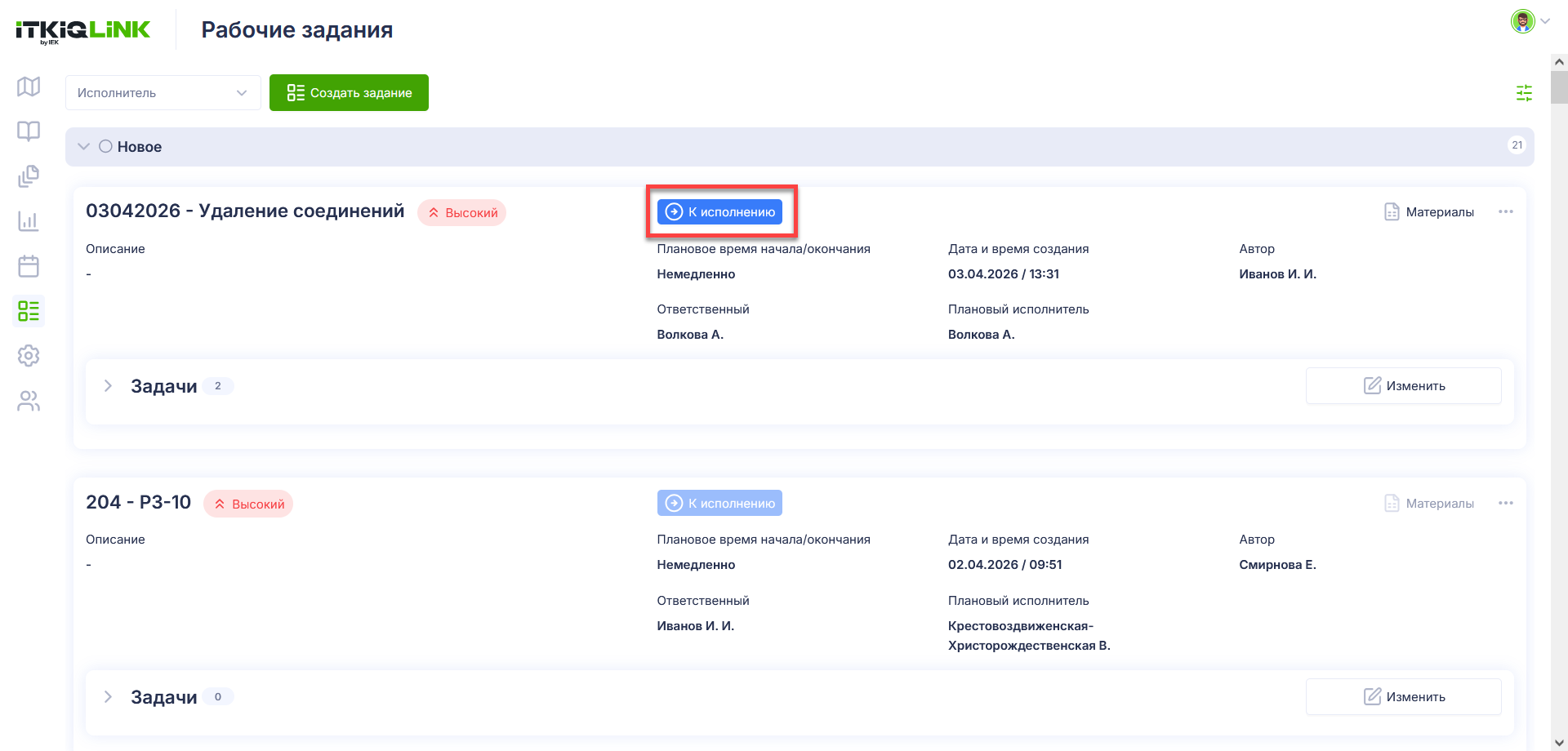This screenshot has width=1568, height=751.
Task: Open the filter sliders icon at top right
Action: pyautogui.click(x=1524, y=93)
